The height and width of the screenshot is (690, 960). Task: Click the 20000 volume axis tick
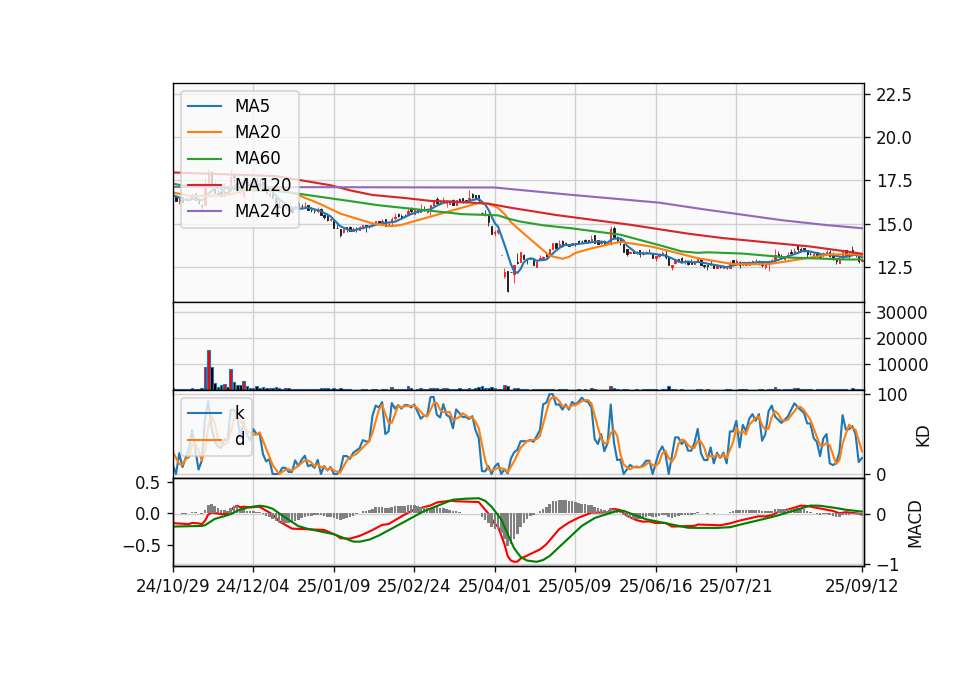[x=902, y=339]
